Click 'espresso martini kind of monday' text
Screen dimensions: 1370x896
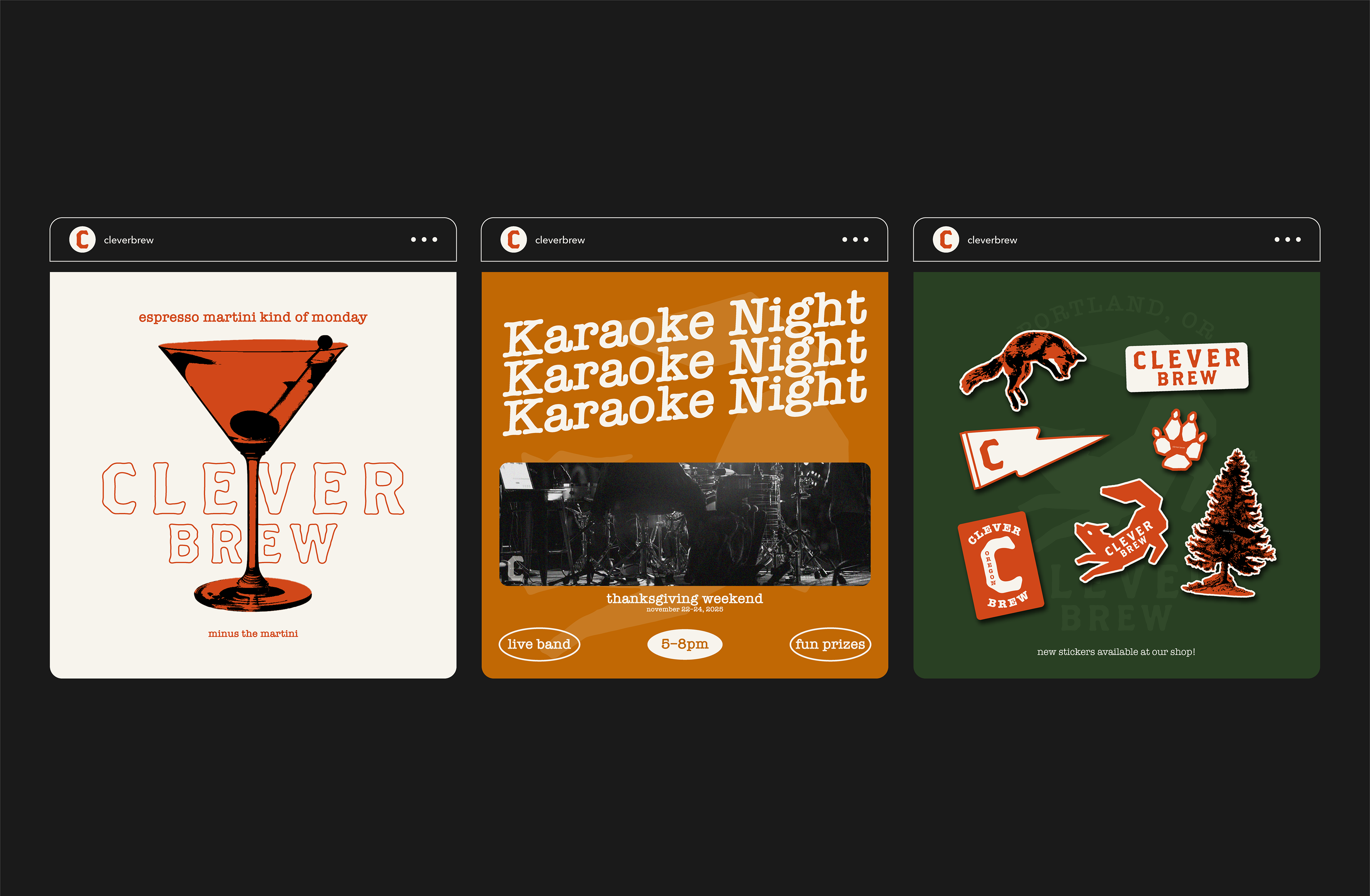click(253, 317)
